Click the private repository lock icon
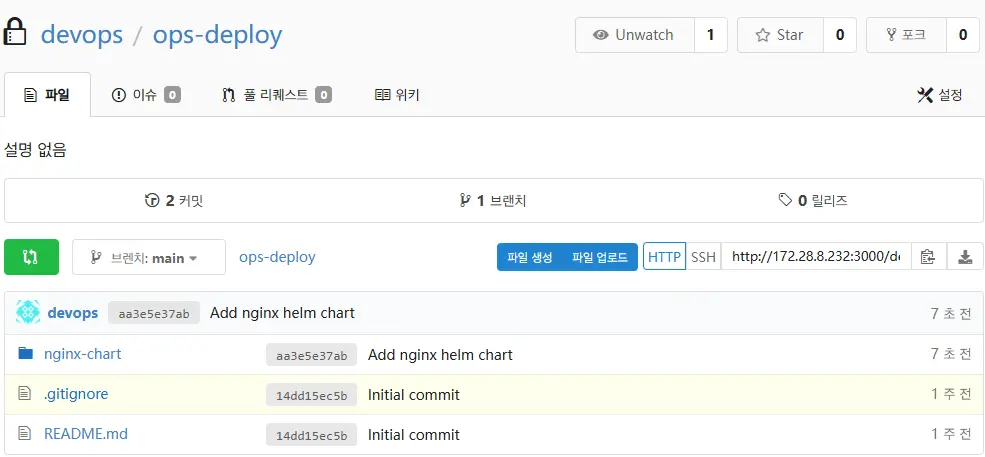This screenshot has height=457, width=985. pyautogui.click(x=14, y=34)
